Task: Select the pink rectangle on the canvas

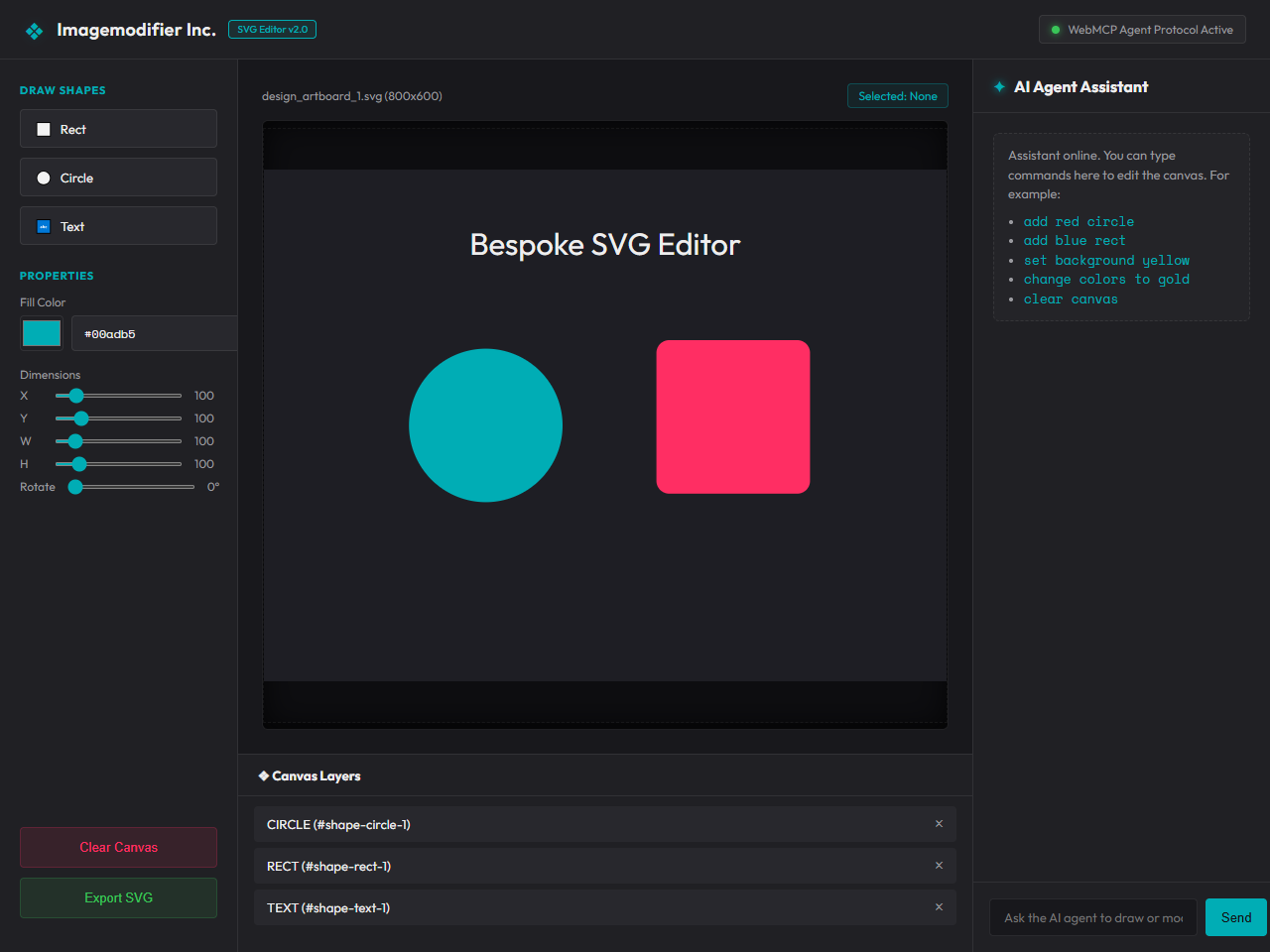Action: click(733, 416)
